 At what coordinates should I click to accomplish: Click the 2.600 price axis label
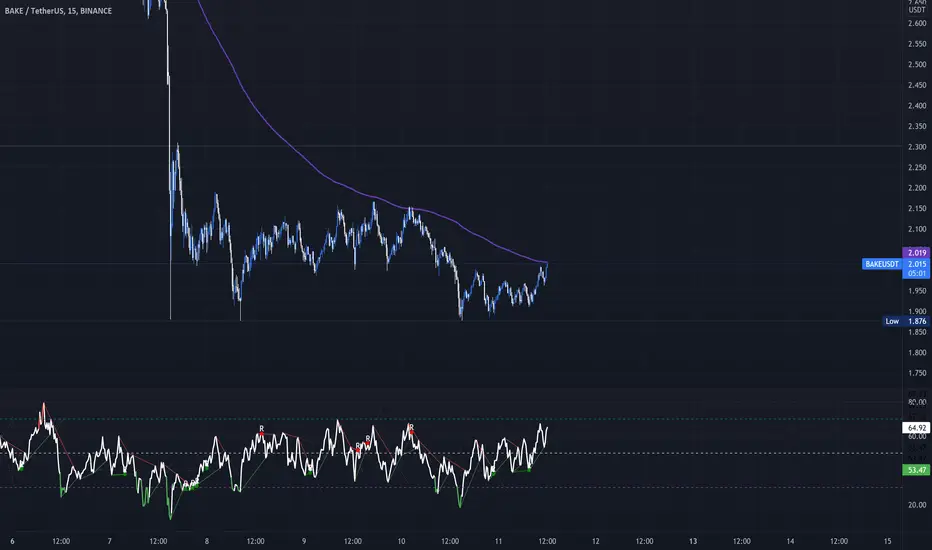click(917, 23)
